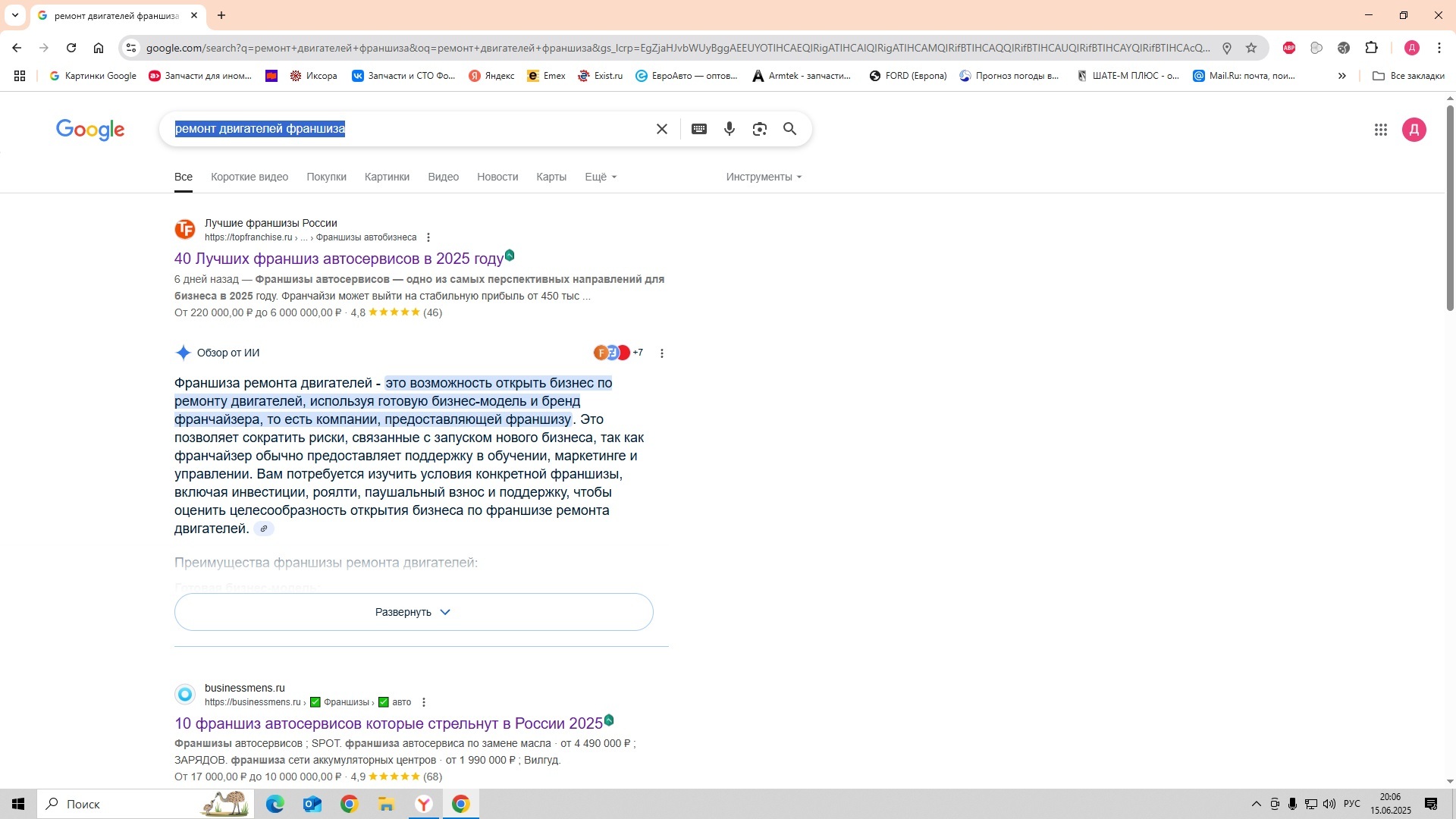1456x819 pixels.
Task: Search by image with Google Lens
Action: pyautogui.click(x=760, y=129)
